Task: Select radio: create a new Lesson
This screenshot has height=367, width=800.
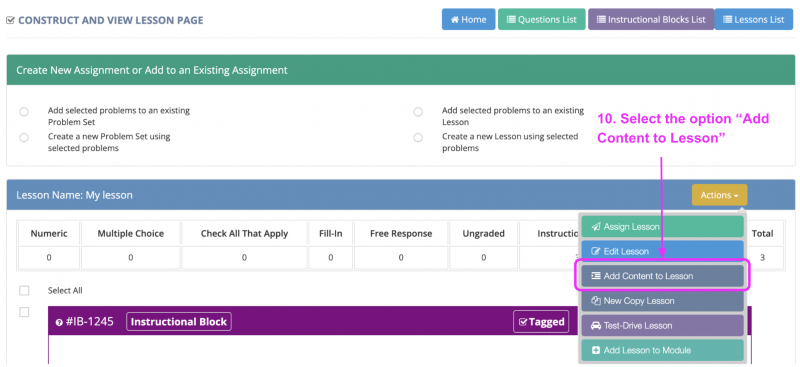Action: [418, 137]
